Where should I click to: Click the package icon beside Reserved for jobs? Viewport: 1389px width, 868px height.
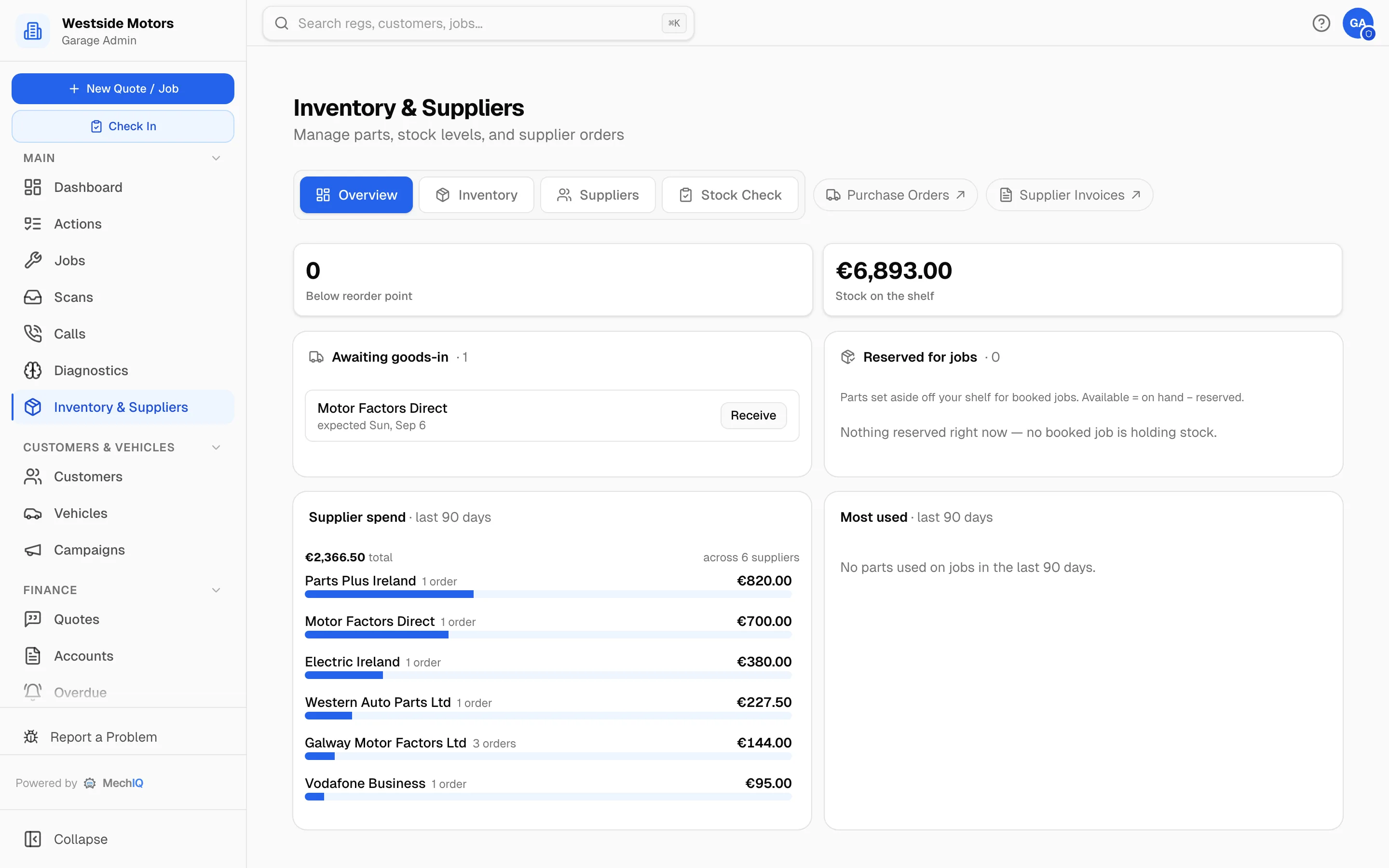coord(848,357)
